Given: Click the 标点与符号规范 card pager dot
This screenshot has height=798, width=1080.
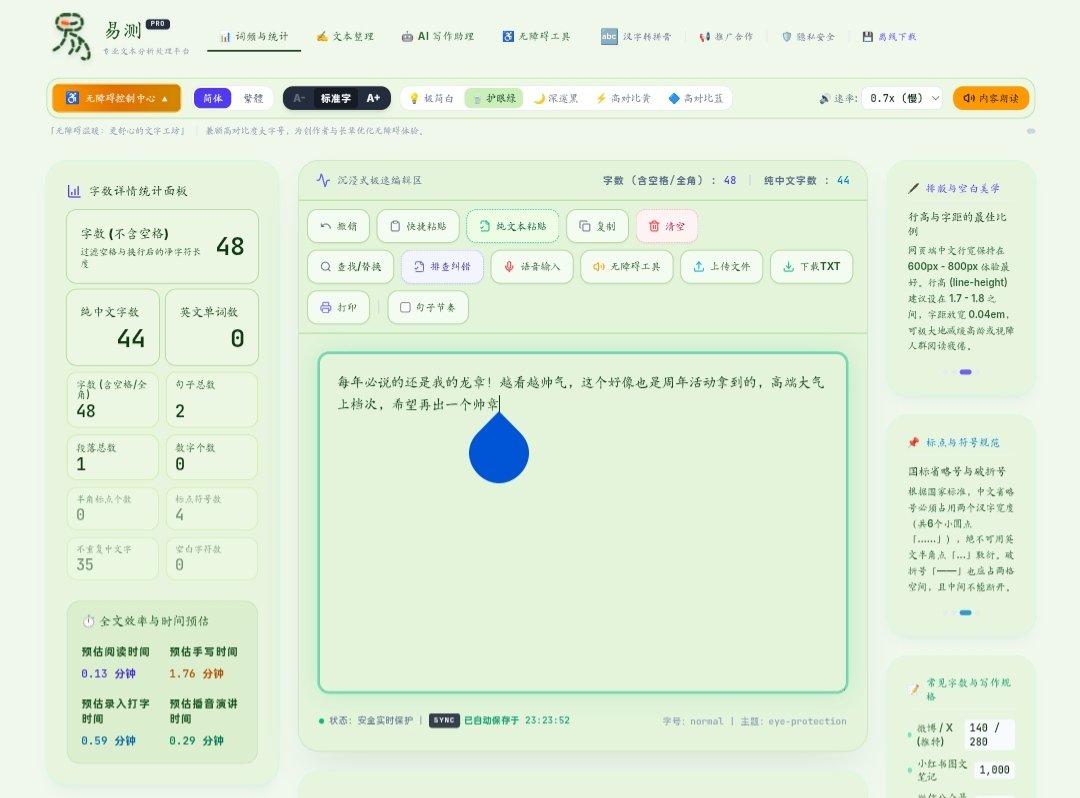Looking at the screenshot, I should (x=966, y=612).
